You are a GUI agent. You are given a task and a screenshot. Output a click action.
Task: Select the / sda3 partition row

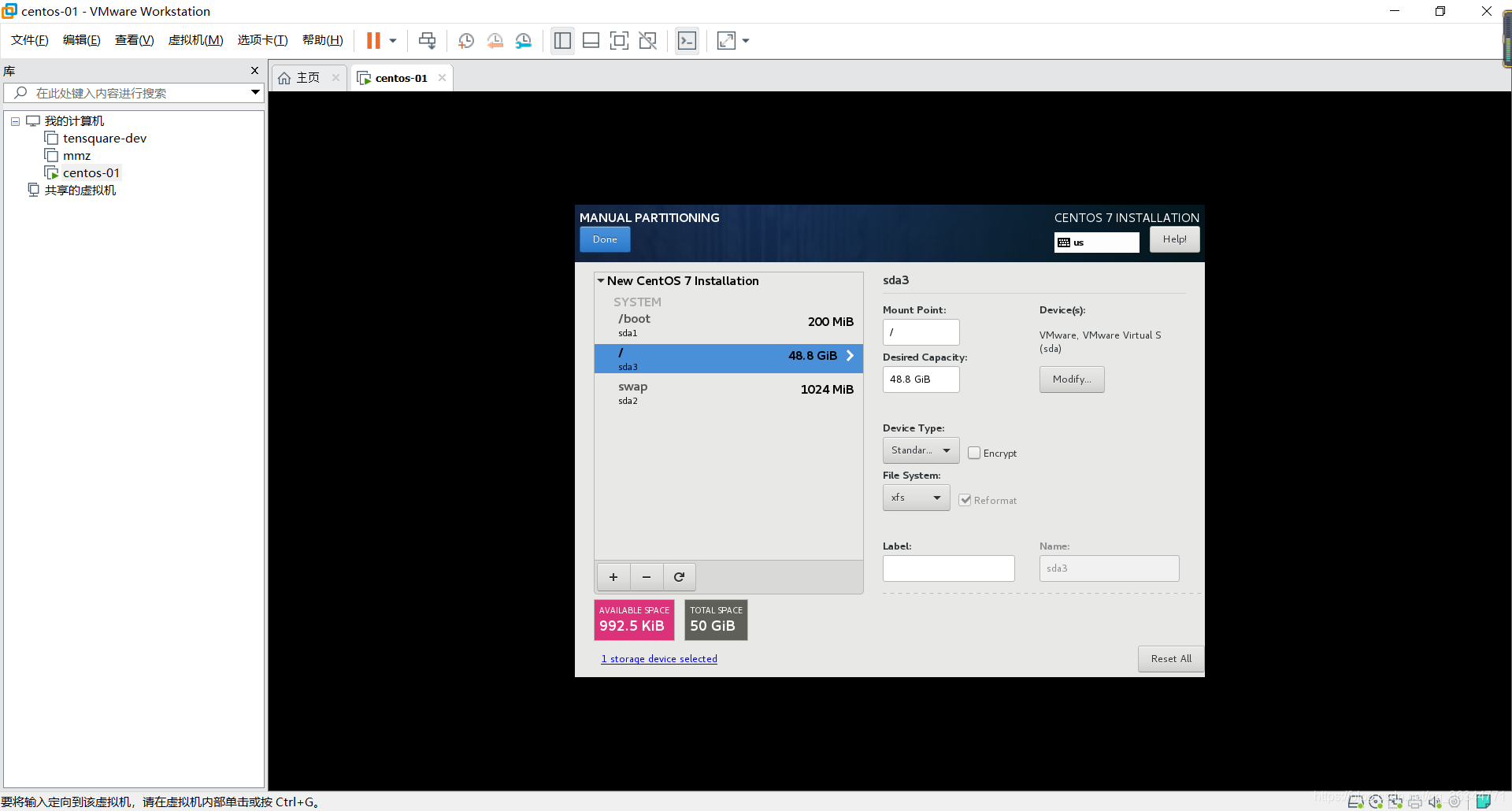click(728, 359)
